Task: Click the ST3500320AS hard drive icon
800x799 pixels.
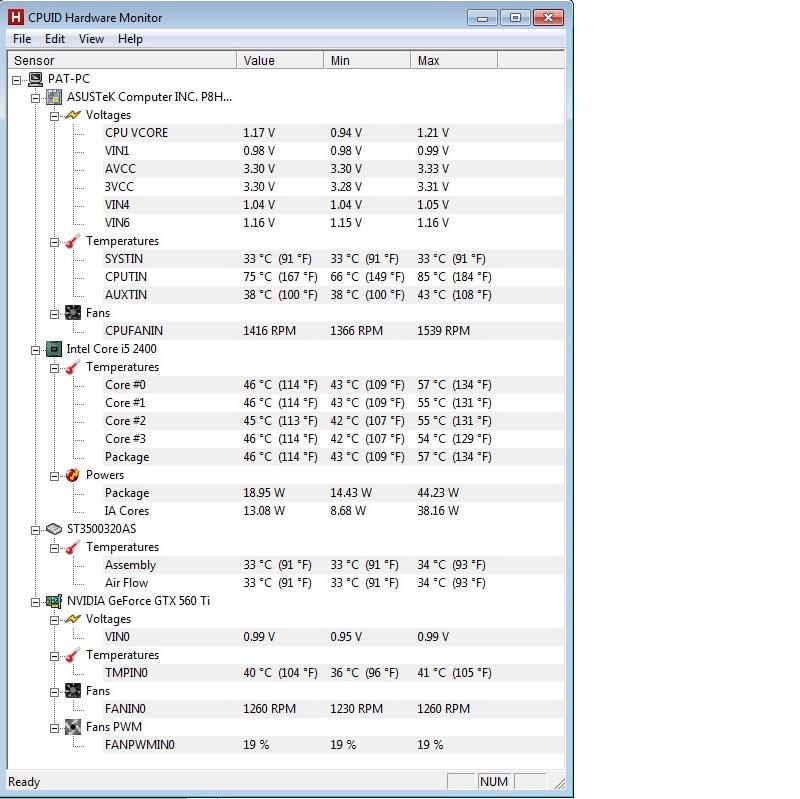Action: coord(54,529)
